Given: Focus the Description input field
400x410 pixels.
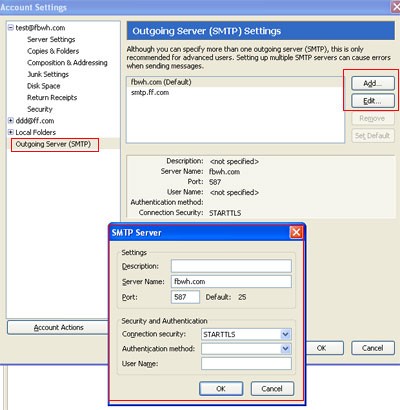Looking at the screenshot, I should pos(231,266).
